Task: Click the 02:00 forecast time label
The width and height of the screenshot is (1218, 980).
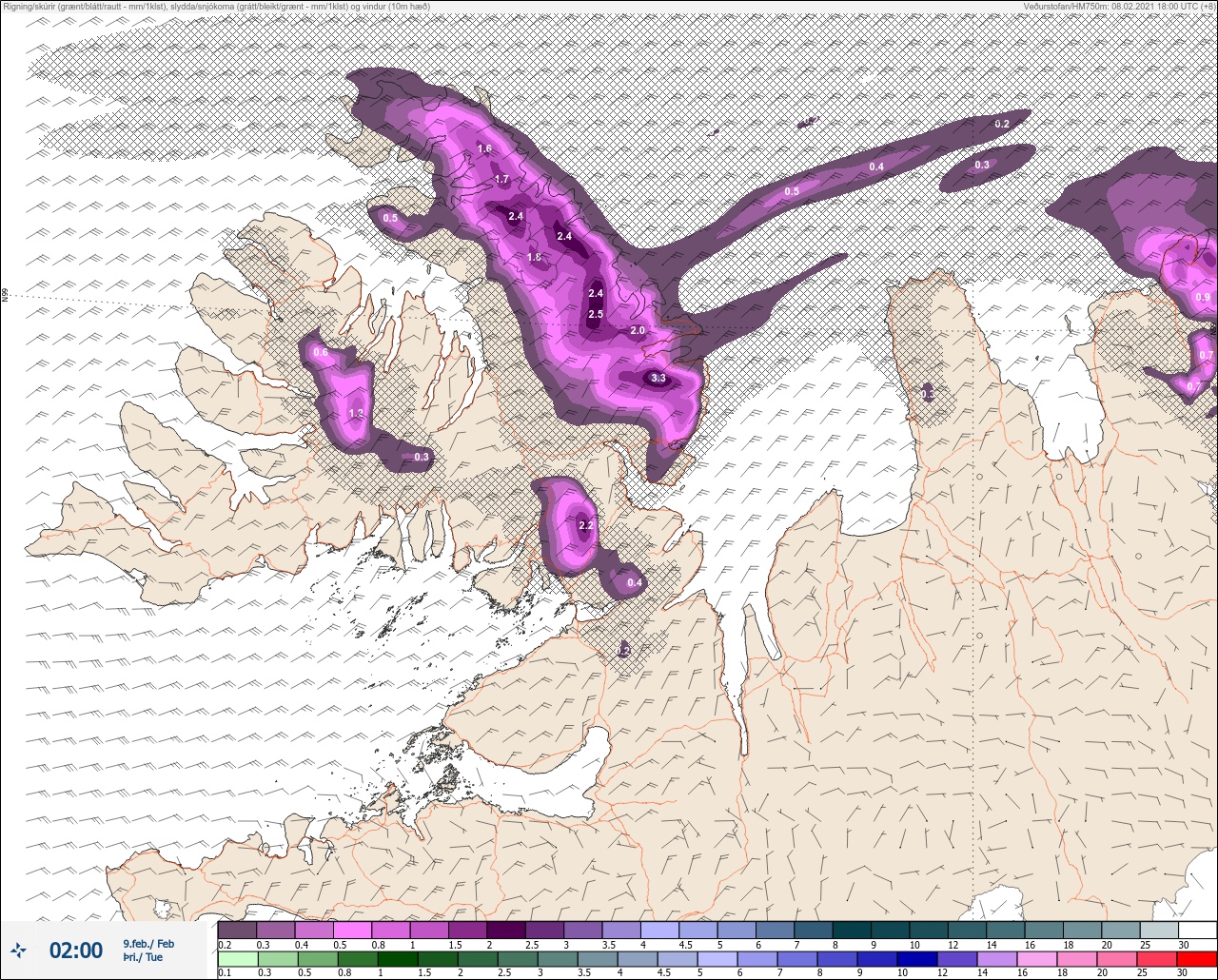Action: (75, 950)
